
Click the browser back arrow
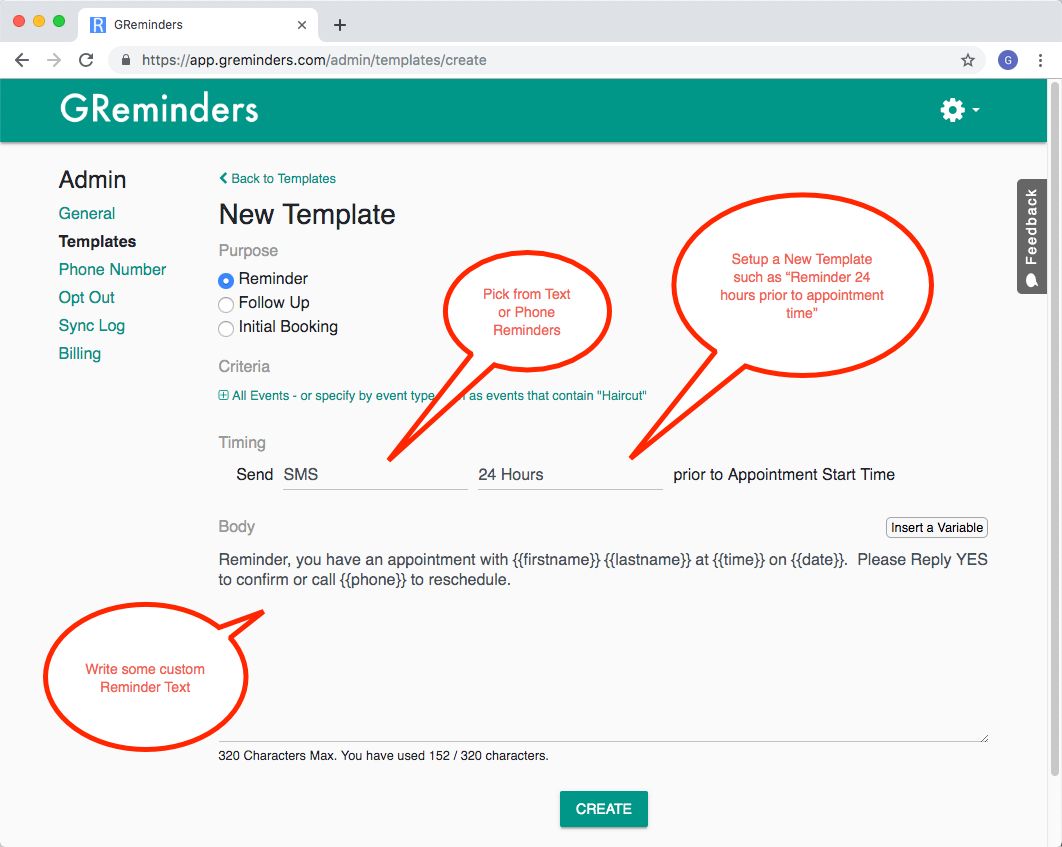22,60
